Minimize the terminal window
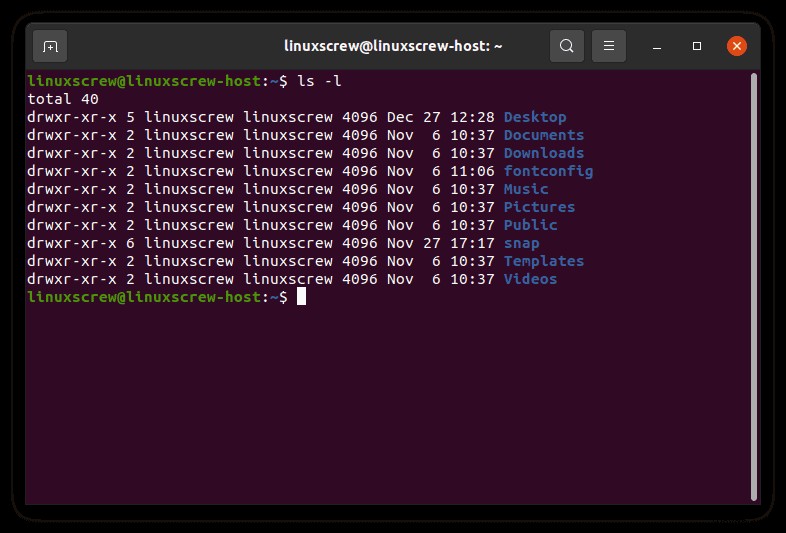Screen dimensions: 786x533 (657, 46)
